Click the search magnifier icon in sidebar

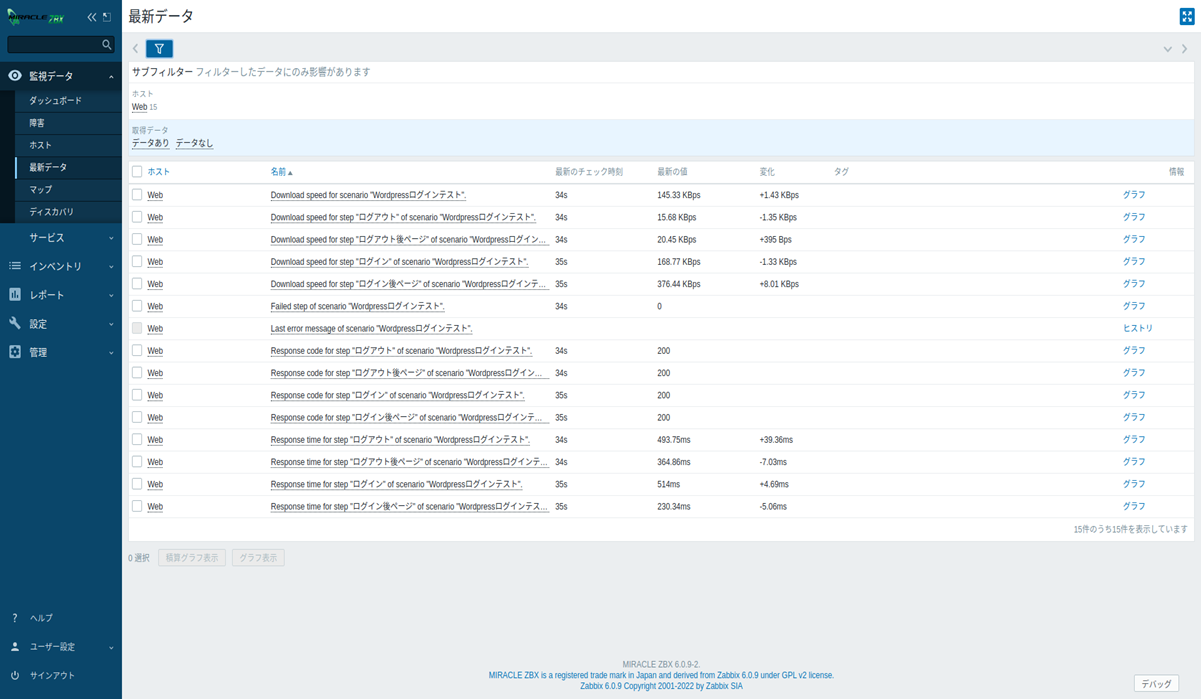[x=107, y=45]
